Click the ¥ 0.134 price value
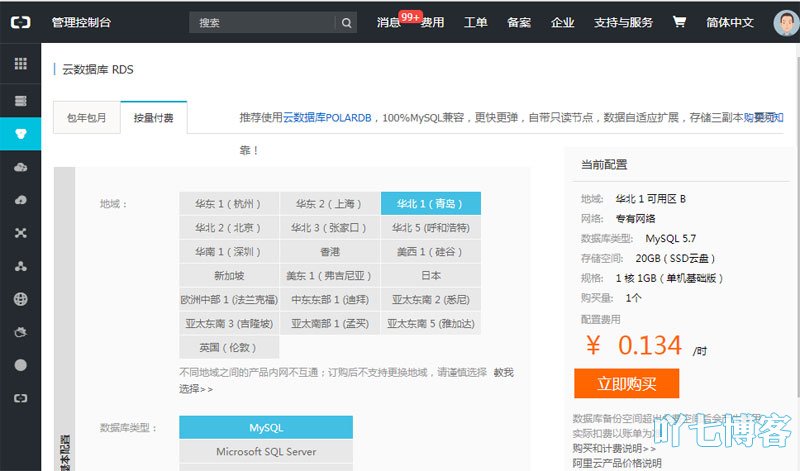This screenshot has height=471, width=800. 634,345
